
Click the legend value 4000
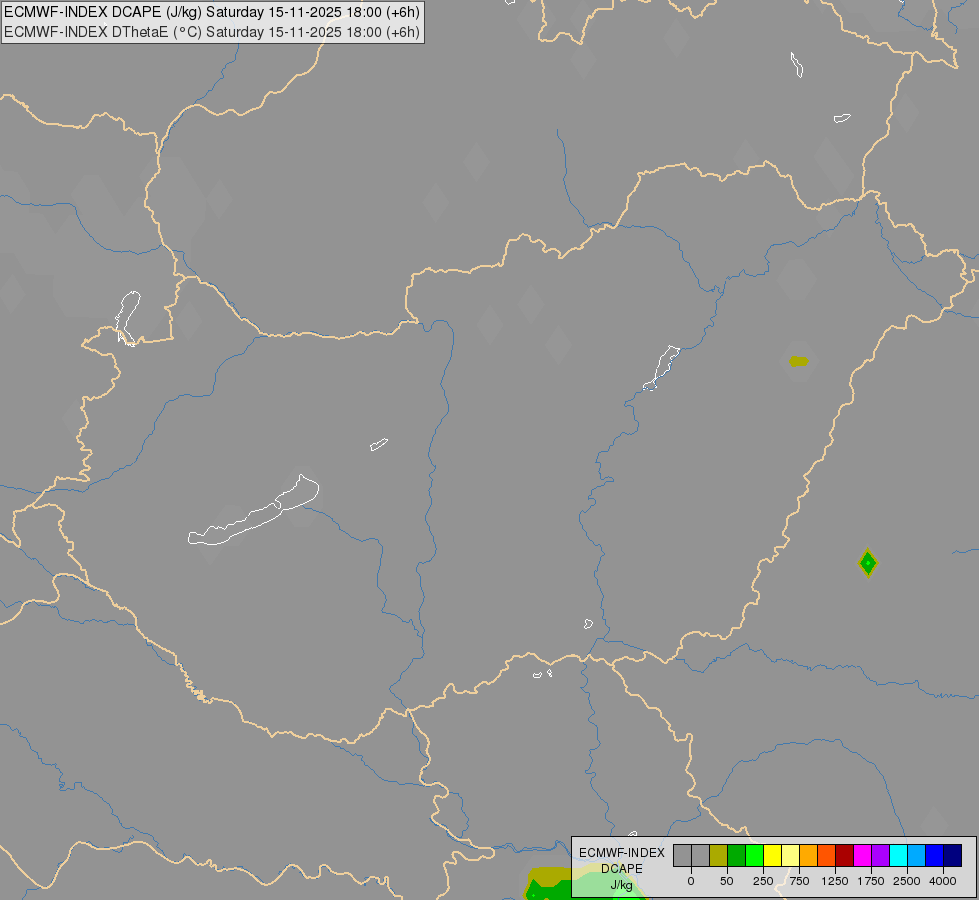point(943,881)
